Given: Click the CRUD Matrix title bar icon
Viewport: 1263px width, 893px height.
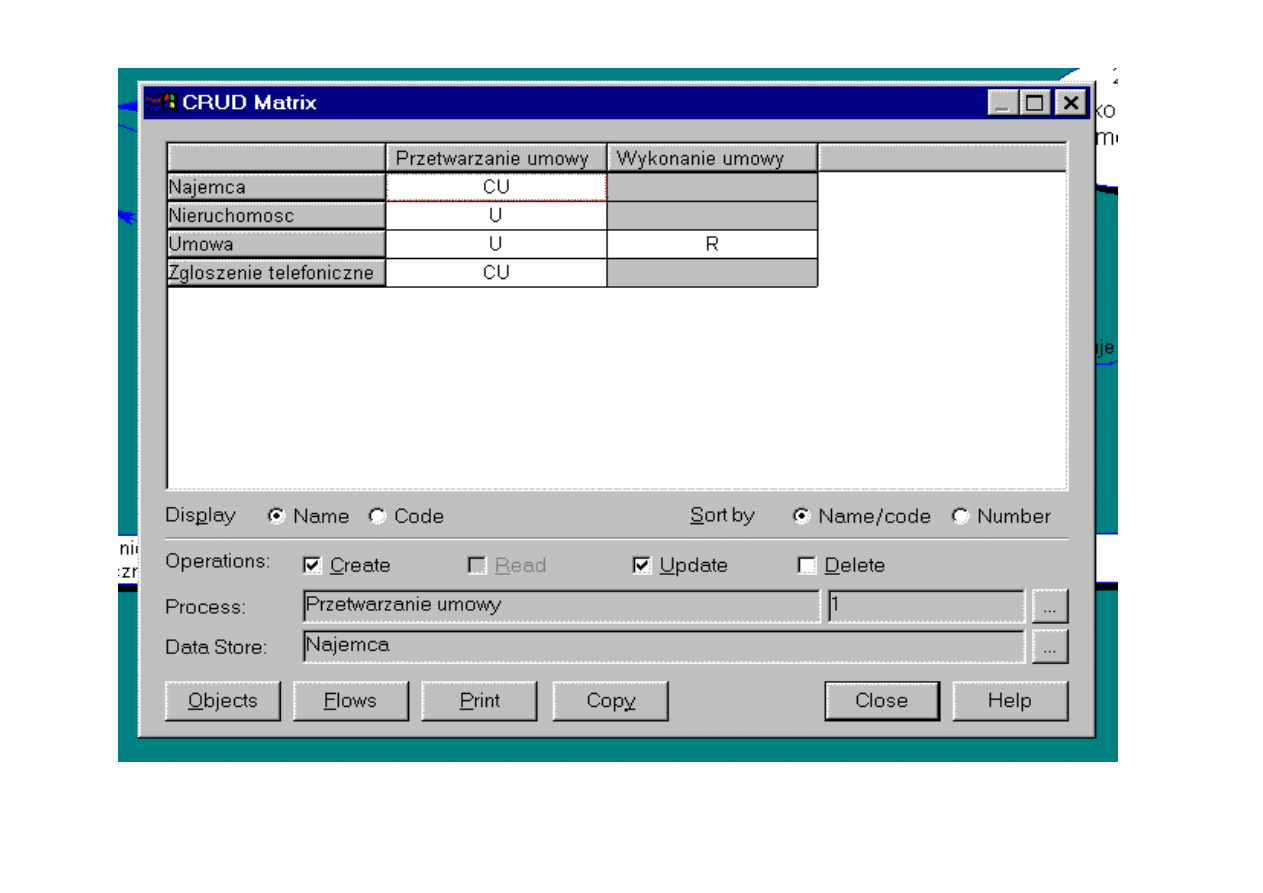Looking at the screenshot, I should click(x=160, y=102).
